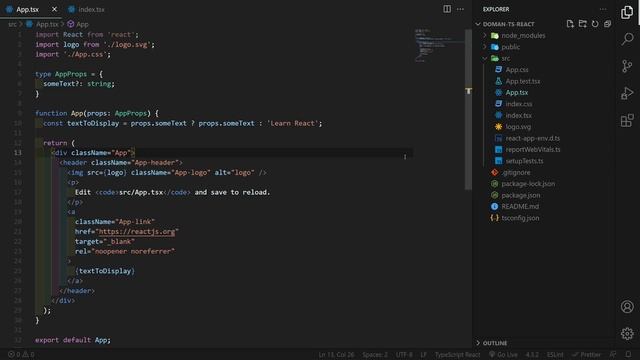
Task: Expand the node_modules folder
Action: pyautogui.click(x=523, y=36)
